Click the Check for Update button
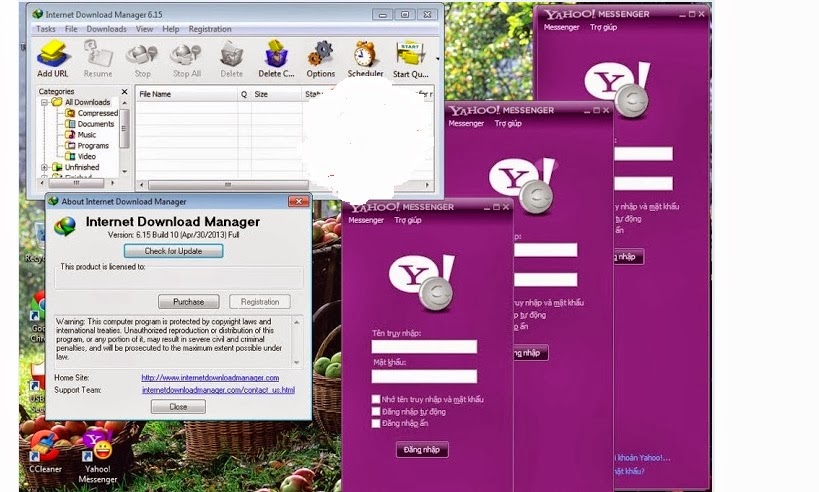The width and height of the screenshot is (819, 492). point(173,251)
